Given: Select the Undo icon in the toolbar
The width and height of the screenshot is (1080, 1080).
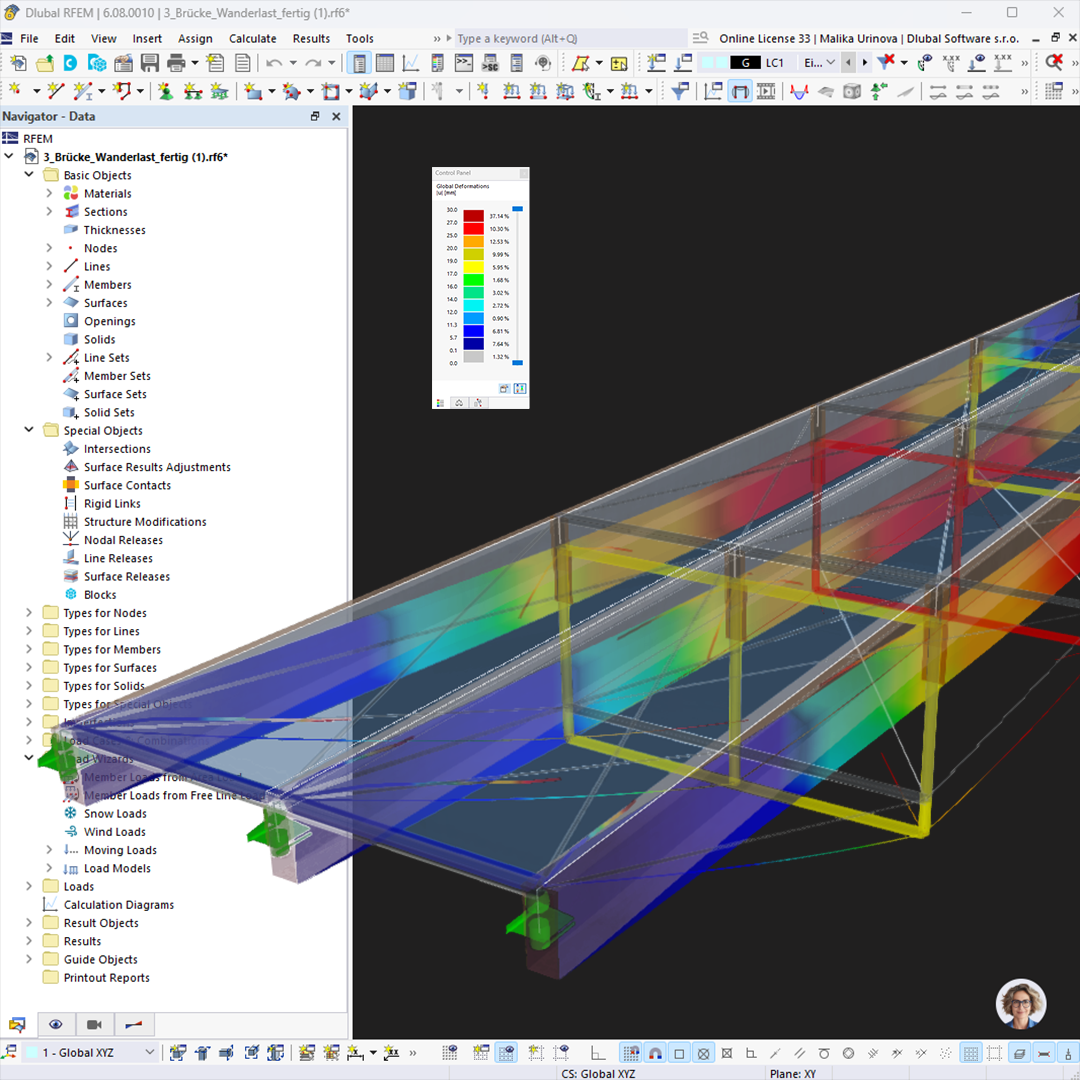Looking at the screenshot, I should coord(273,62).
